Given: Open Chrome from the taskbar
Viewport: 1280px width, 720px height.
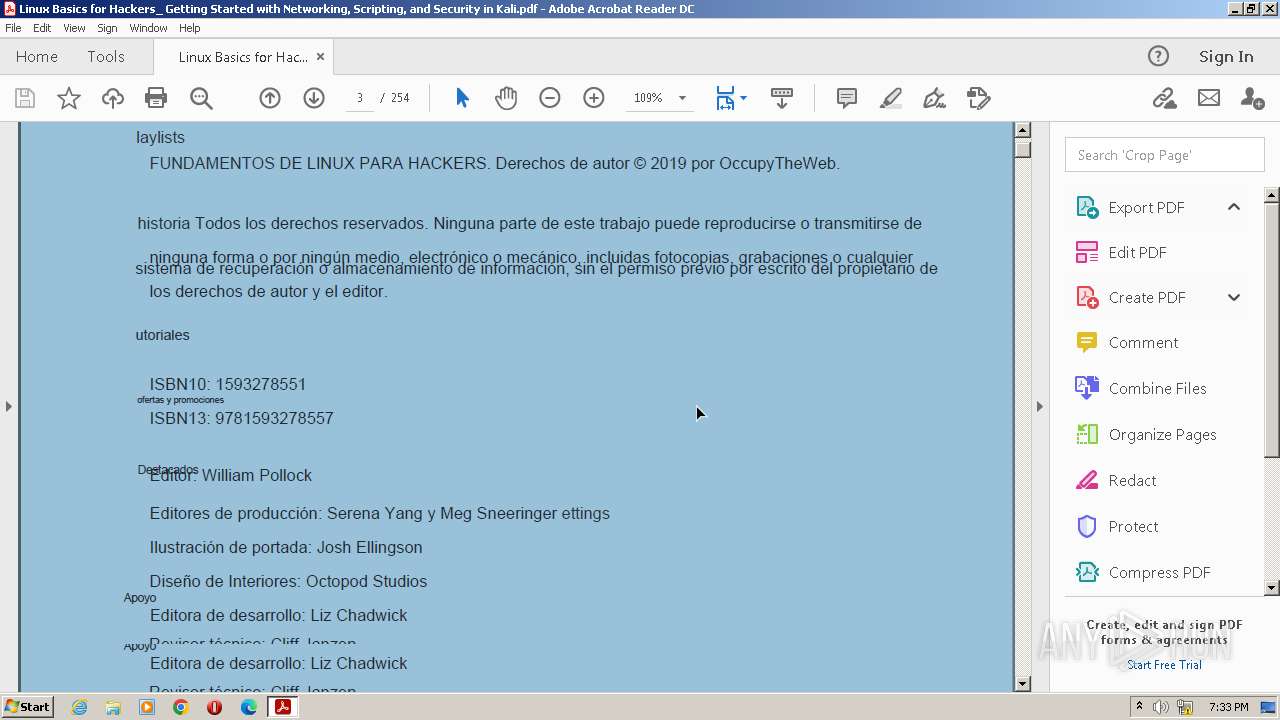Looking at the screenshot, I should tap(181, 707).
